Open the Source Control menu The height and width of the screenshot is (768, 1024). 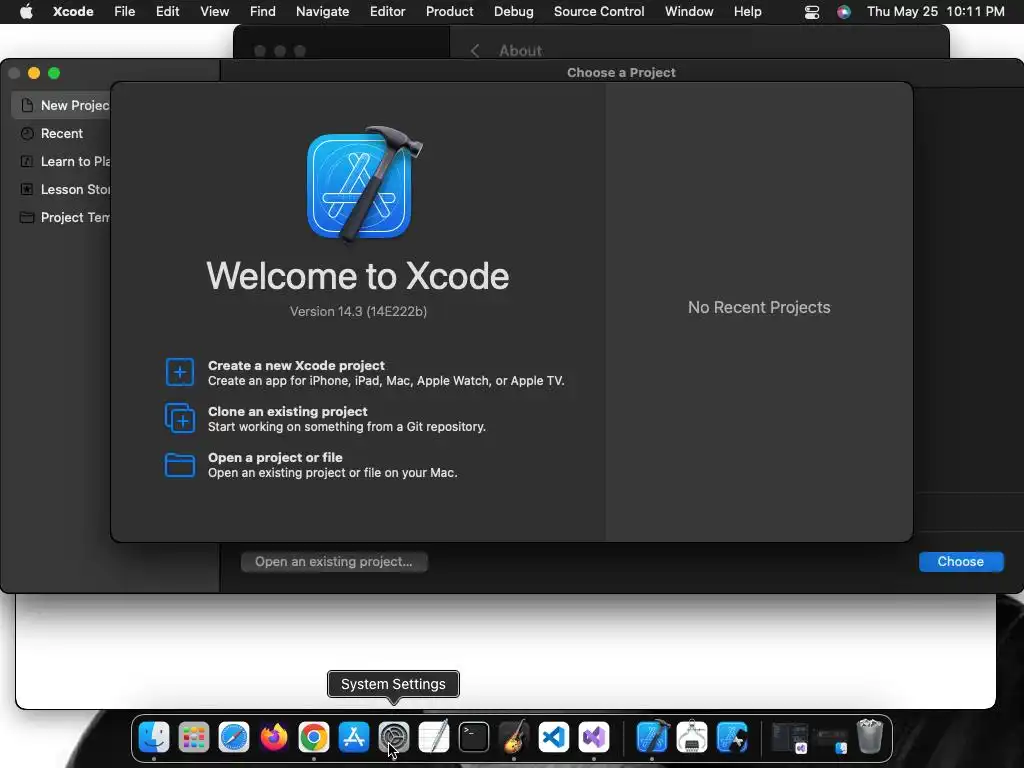[599, 11]
